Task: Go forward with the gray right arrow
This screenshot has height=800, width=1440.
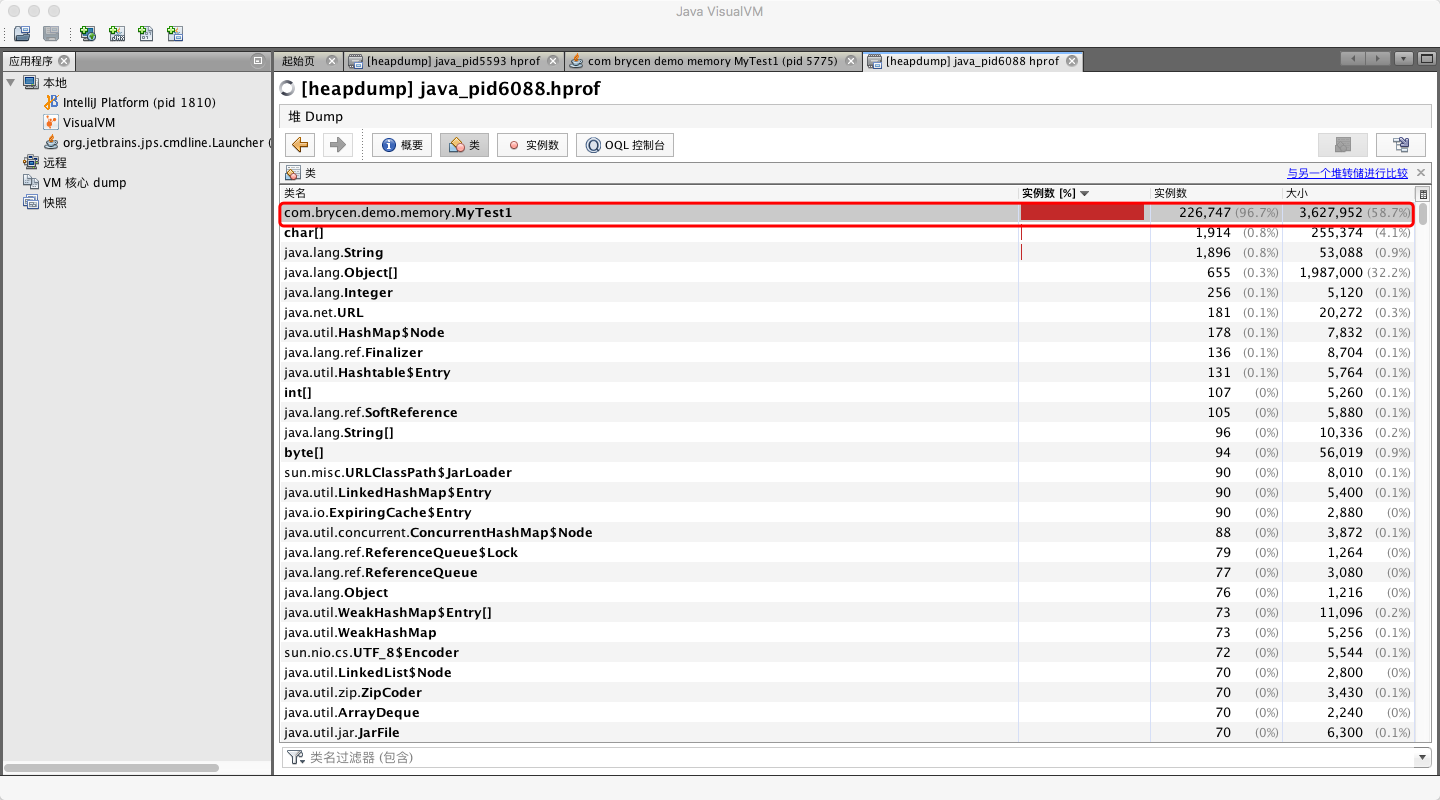Action: [x=337, y=145]
